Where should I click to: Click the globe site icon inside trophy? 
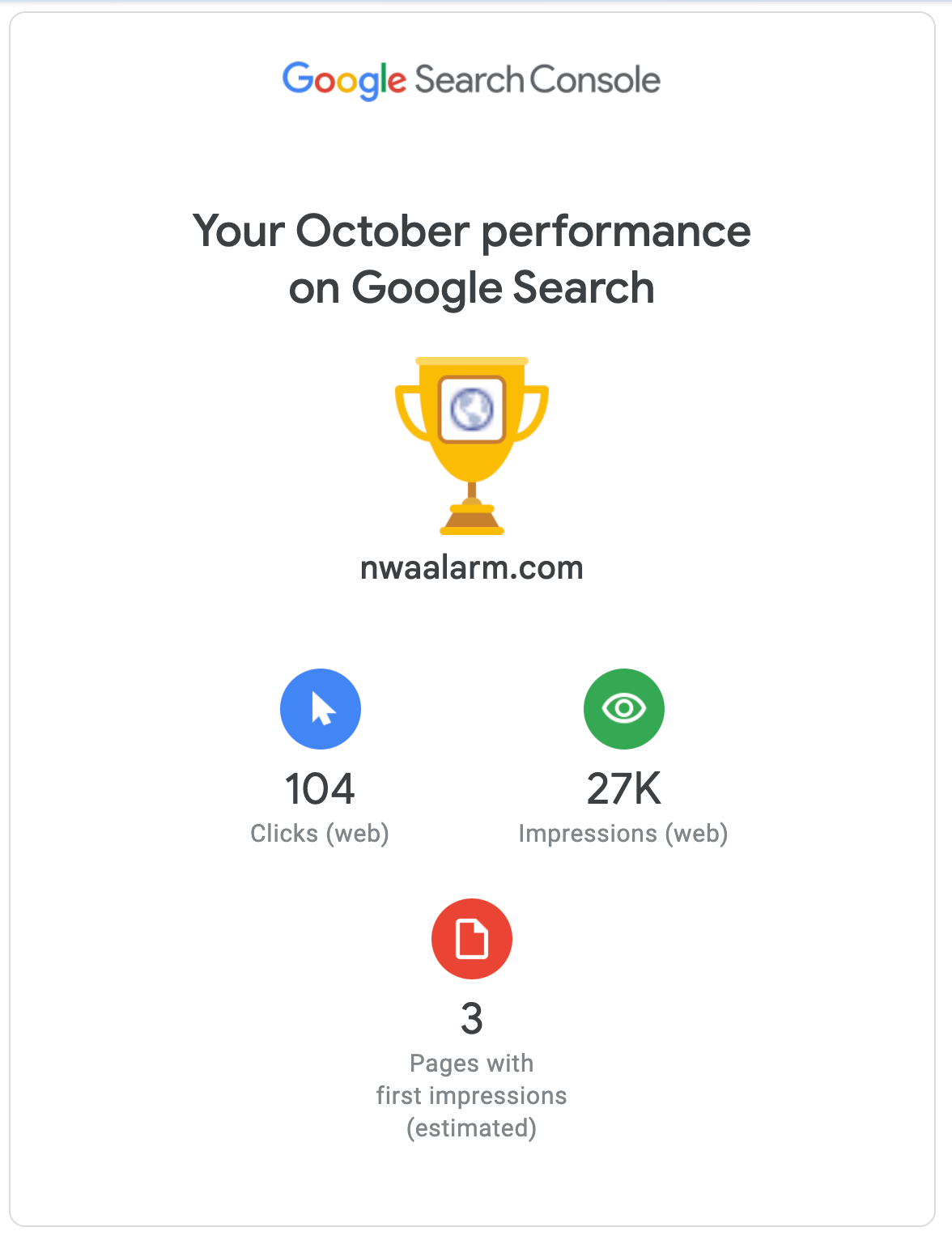[x=472, y=409]
